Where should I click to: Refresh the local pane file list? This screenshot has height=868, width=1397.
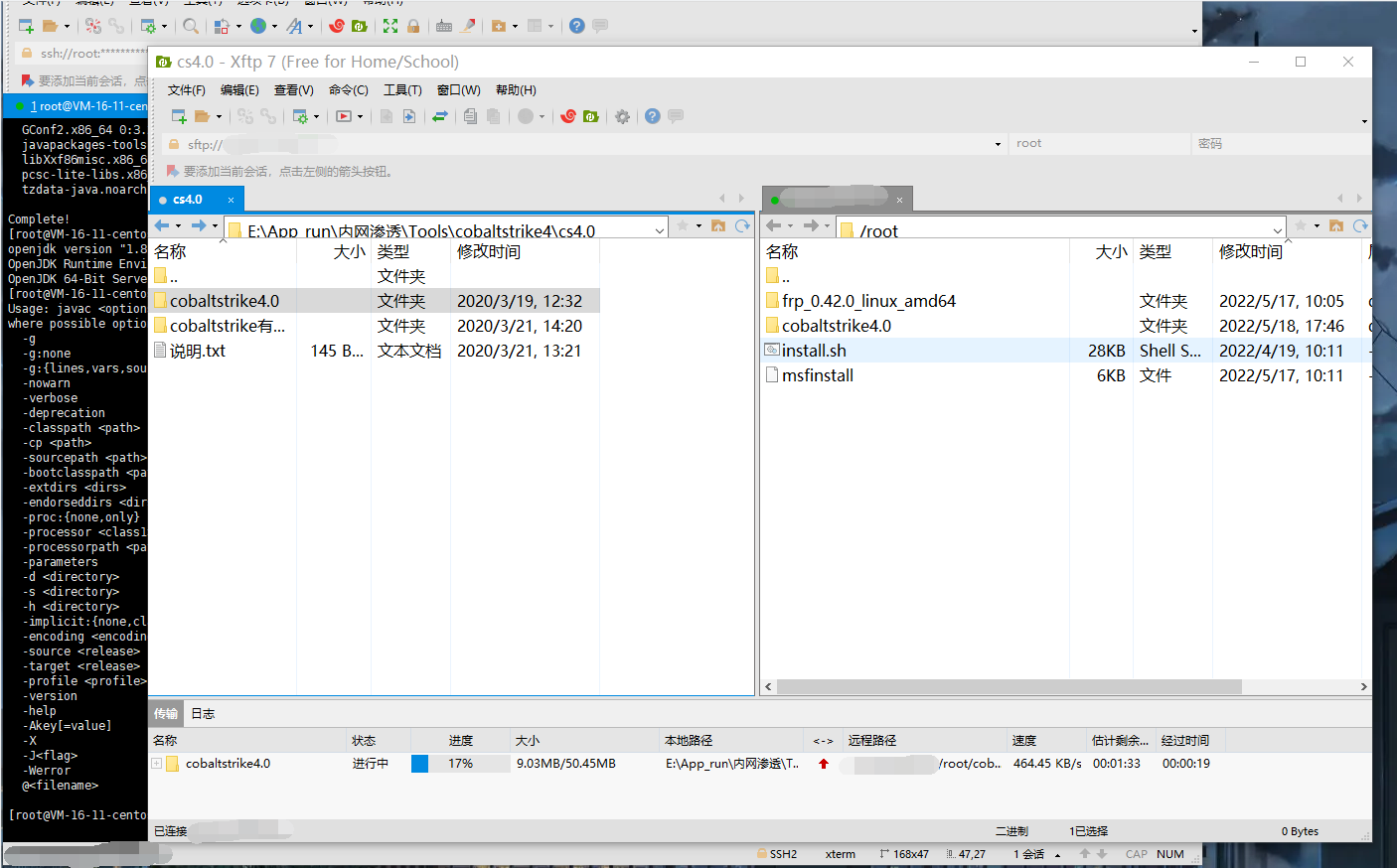coord(742,225)
